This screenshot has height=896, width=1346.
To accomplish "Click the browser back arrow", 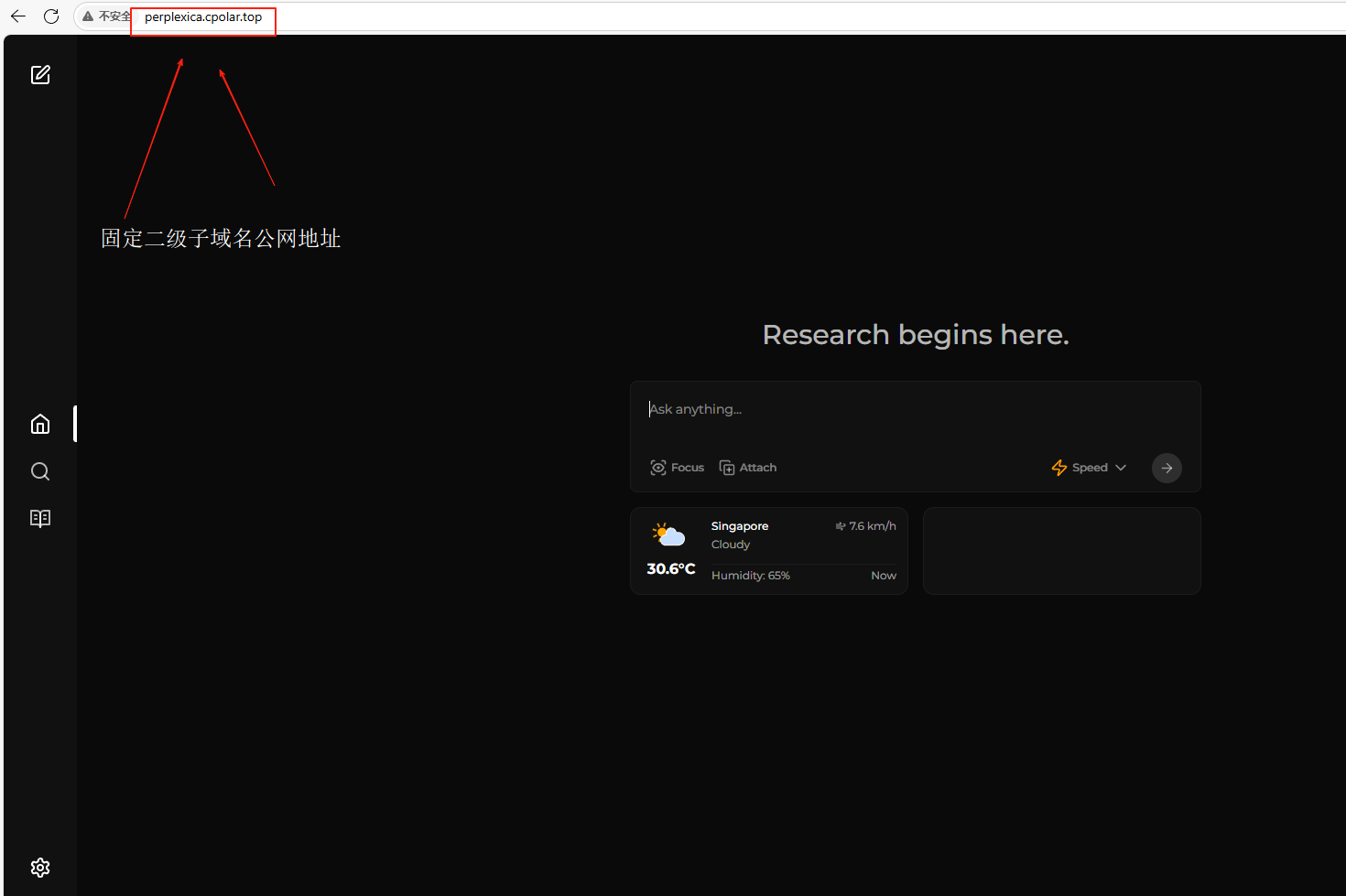I will pos(18,16).
